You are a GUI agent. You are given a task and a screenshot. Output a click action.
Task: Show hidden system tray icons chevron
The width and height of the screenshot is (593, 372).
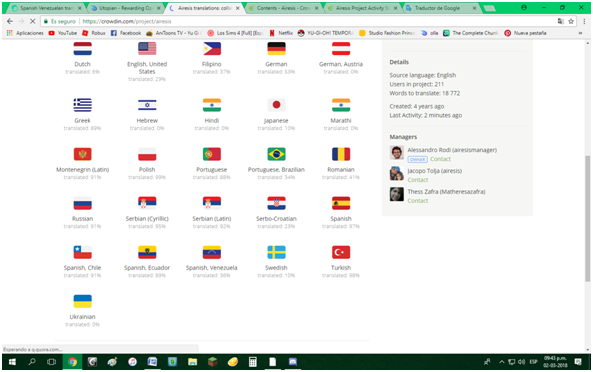tap(501, 362)
